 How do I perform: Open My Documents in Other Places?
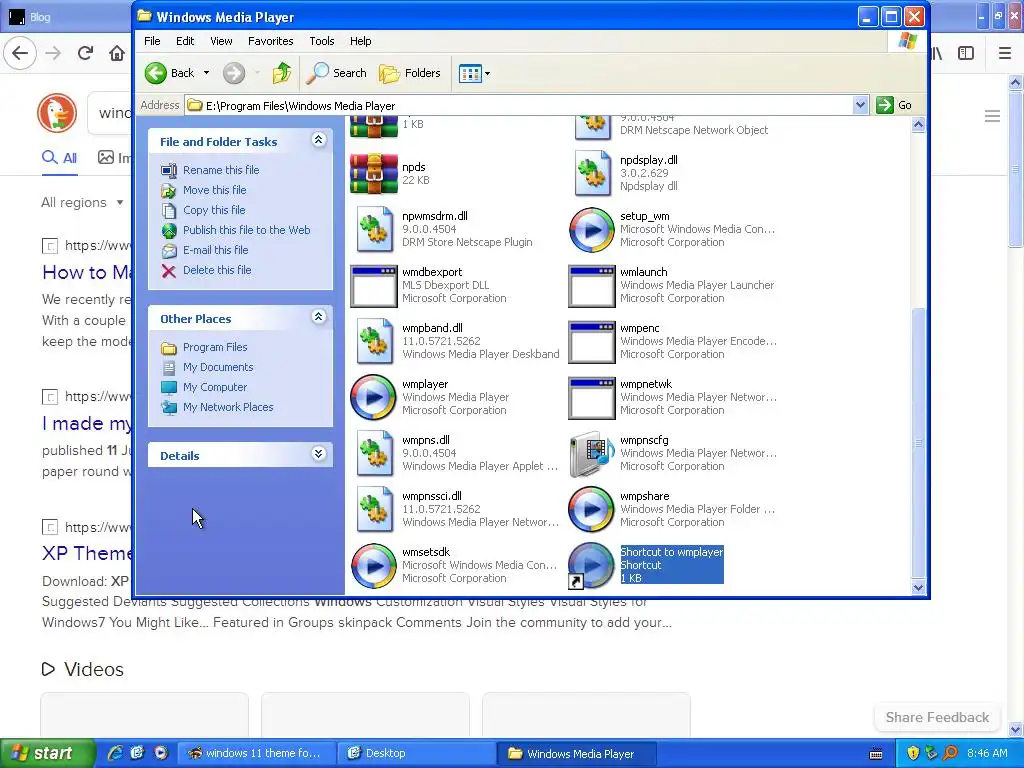click(x=217, y=367)
